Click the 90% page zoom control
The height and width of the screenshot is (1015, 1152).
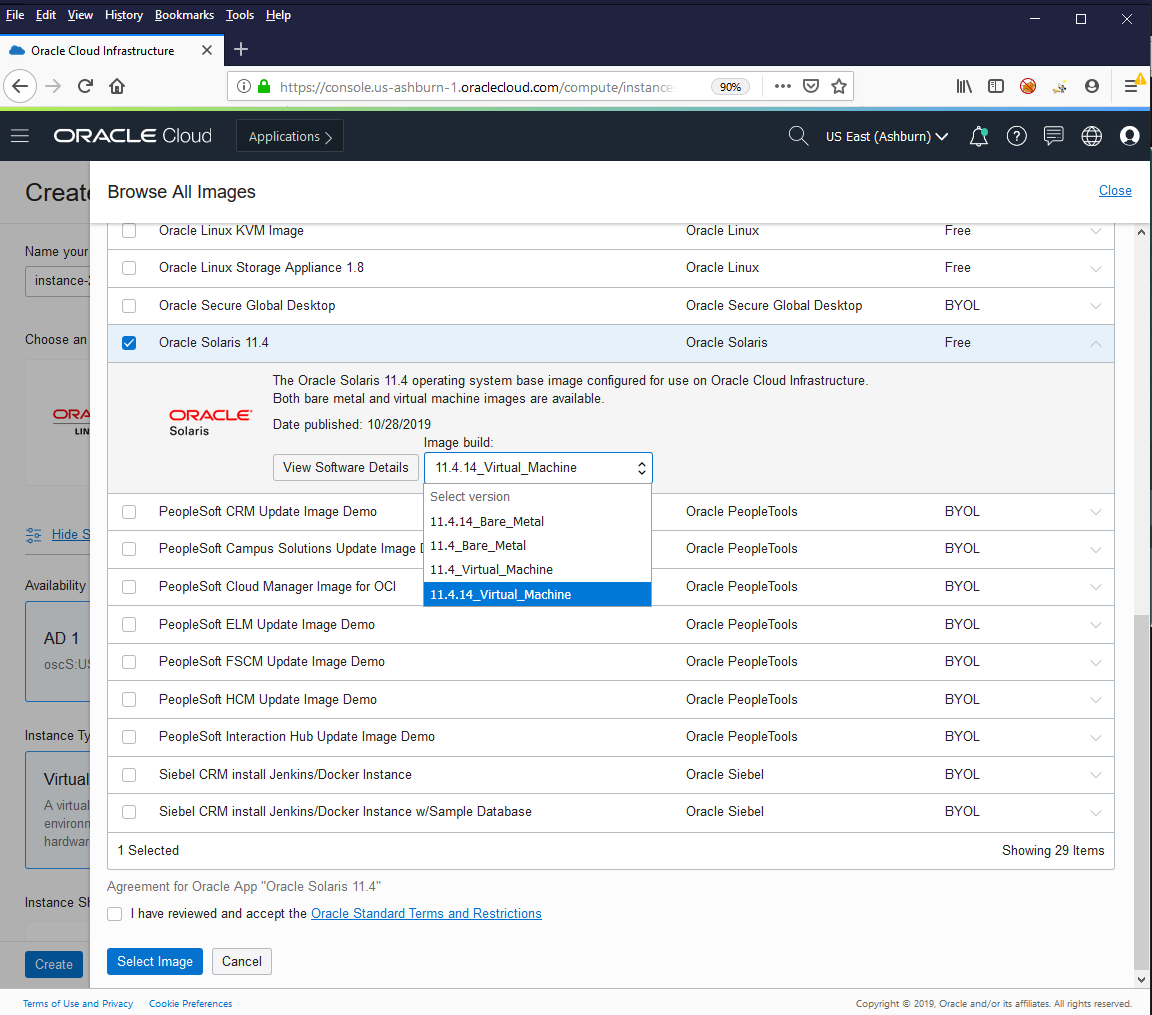pyautogui.click(x=730, y=86)
